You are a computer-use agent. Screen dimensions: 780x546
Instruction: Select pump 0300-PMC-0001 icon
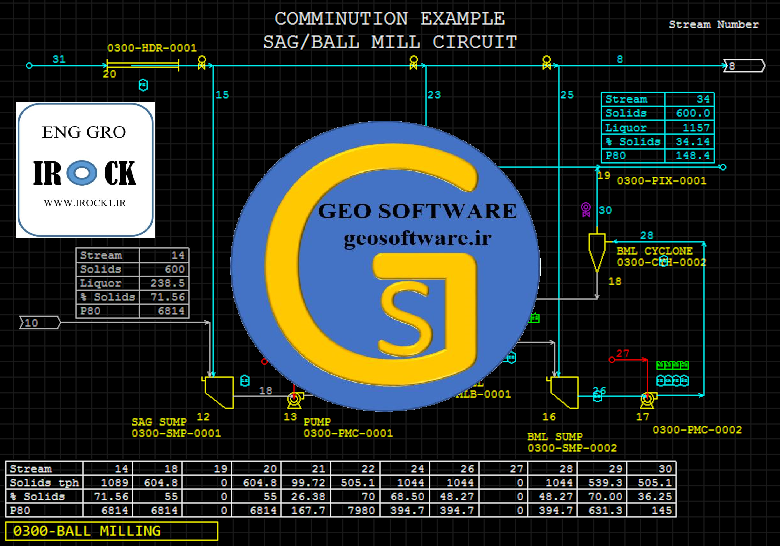tap(294, 399)
